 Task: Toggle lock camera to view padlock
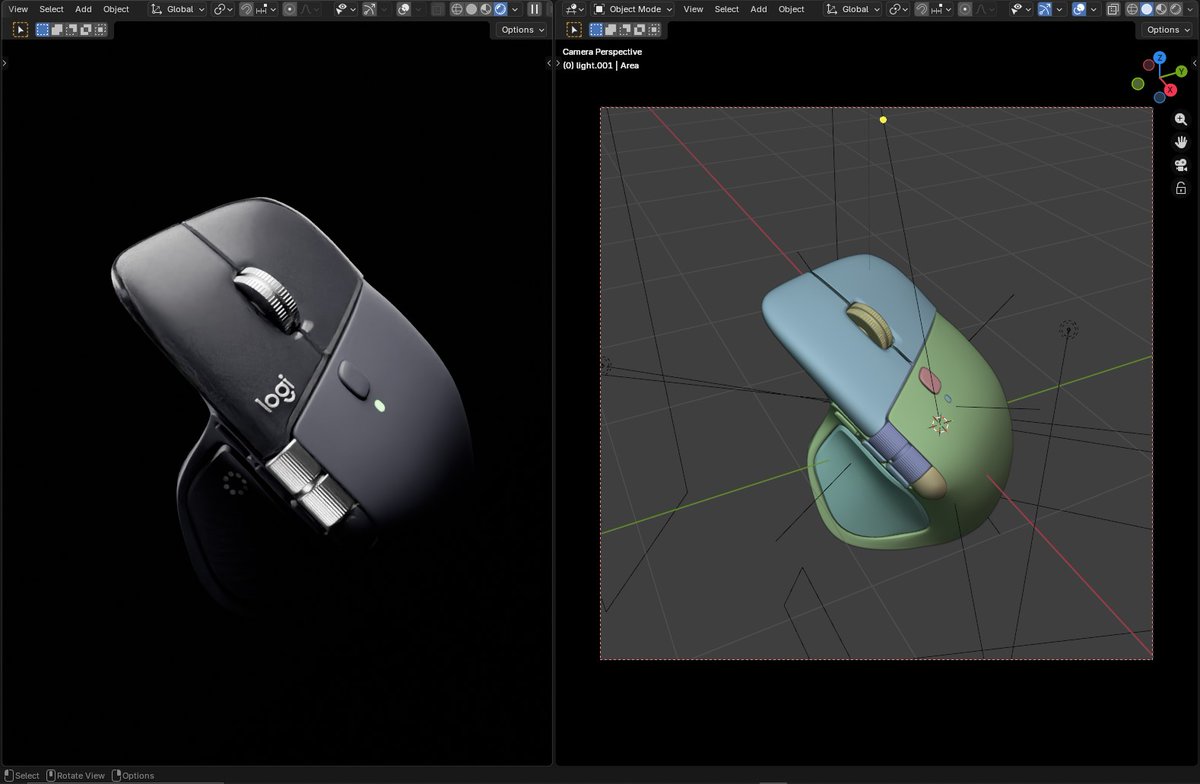[x=1181, y=188]
